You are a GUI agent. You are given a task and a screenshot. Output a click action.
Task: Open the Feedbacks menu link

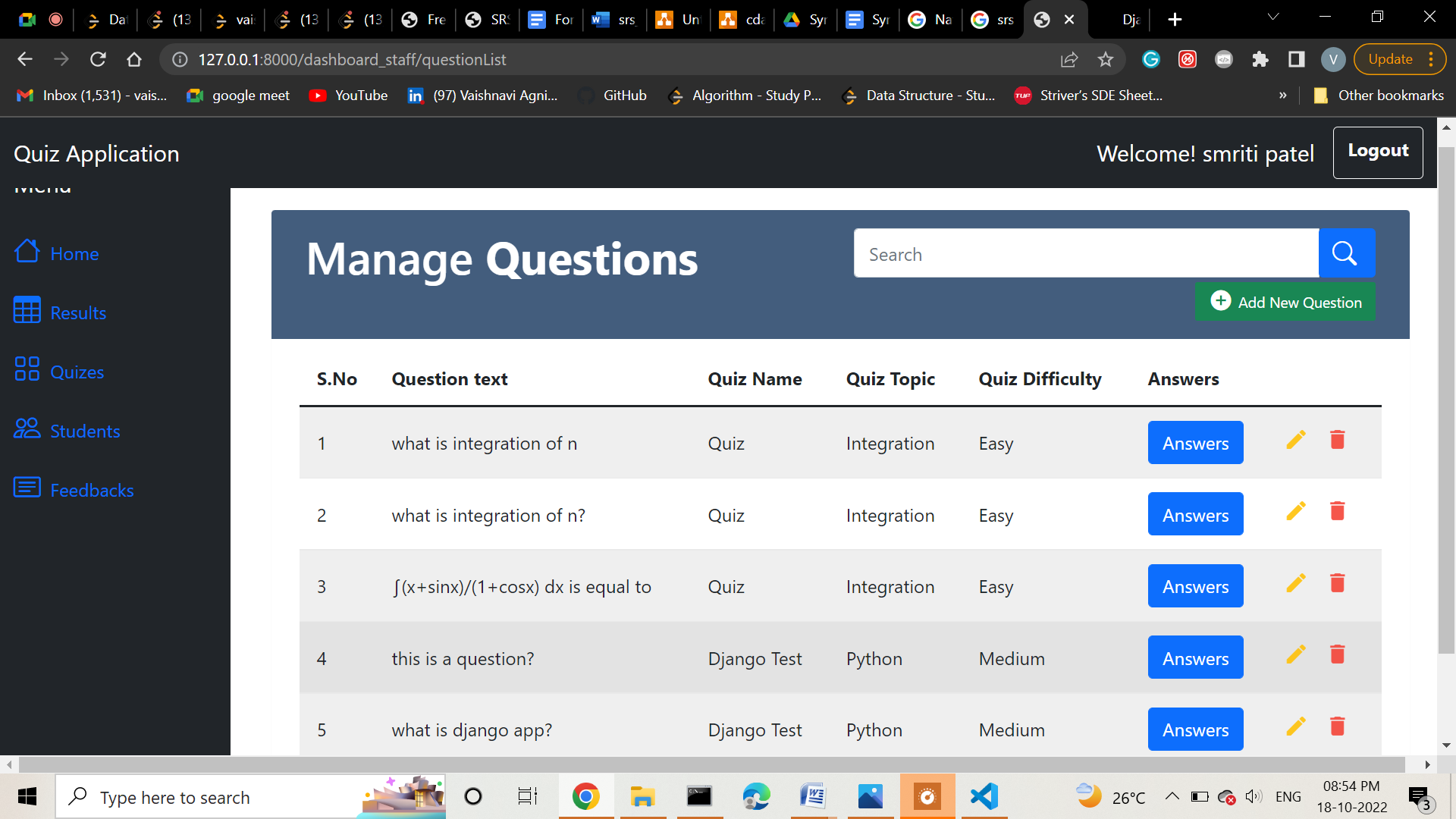pos(92,491)
